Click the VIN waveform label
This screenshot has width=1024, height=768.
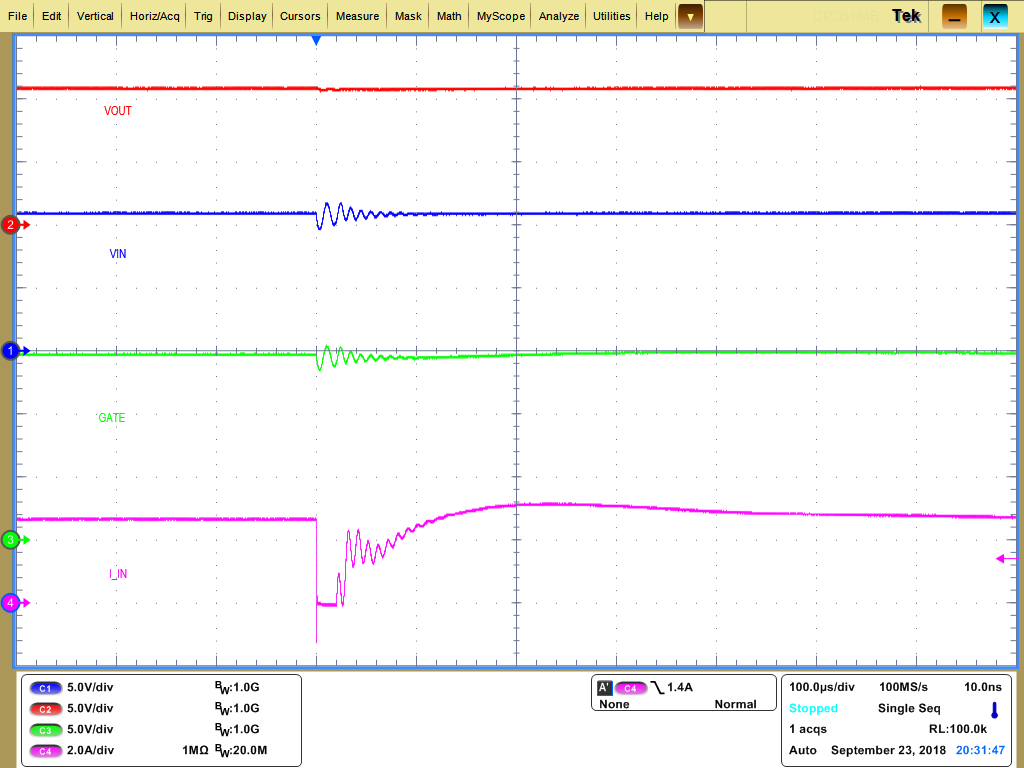point(118,253)
